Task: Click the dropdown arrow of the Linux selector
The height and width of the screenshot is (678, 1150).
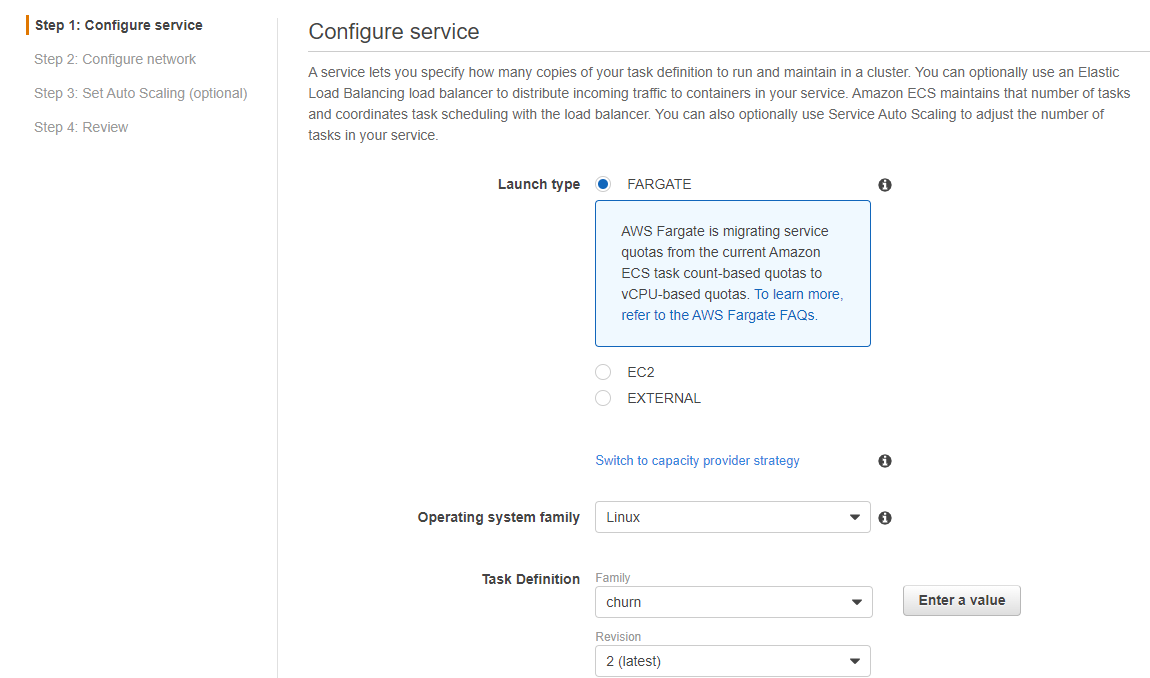Action: click(x=854, y=517)
